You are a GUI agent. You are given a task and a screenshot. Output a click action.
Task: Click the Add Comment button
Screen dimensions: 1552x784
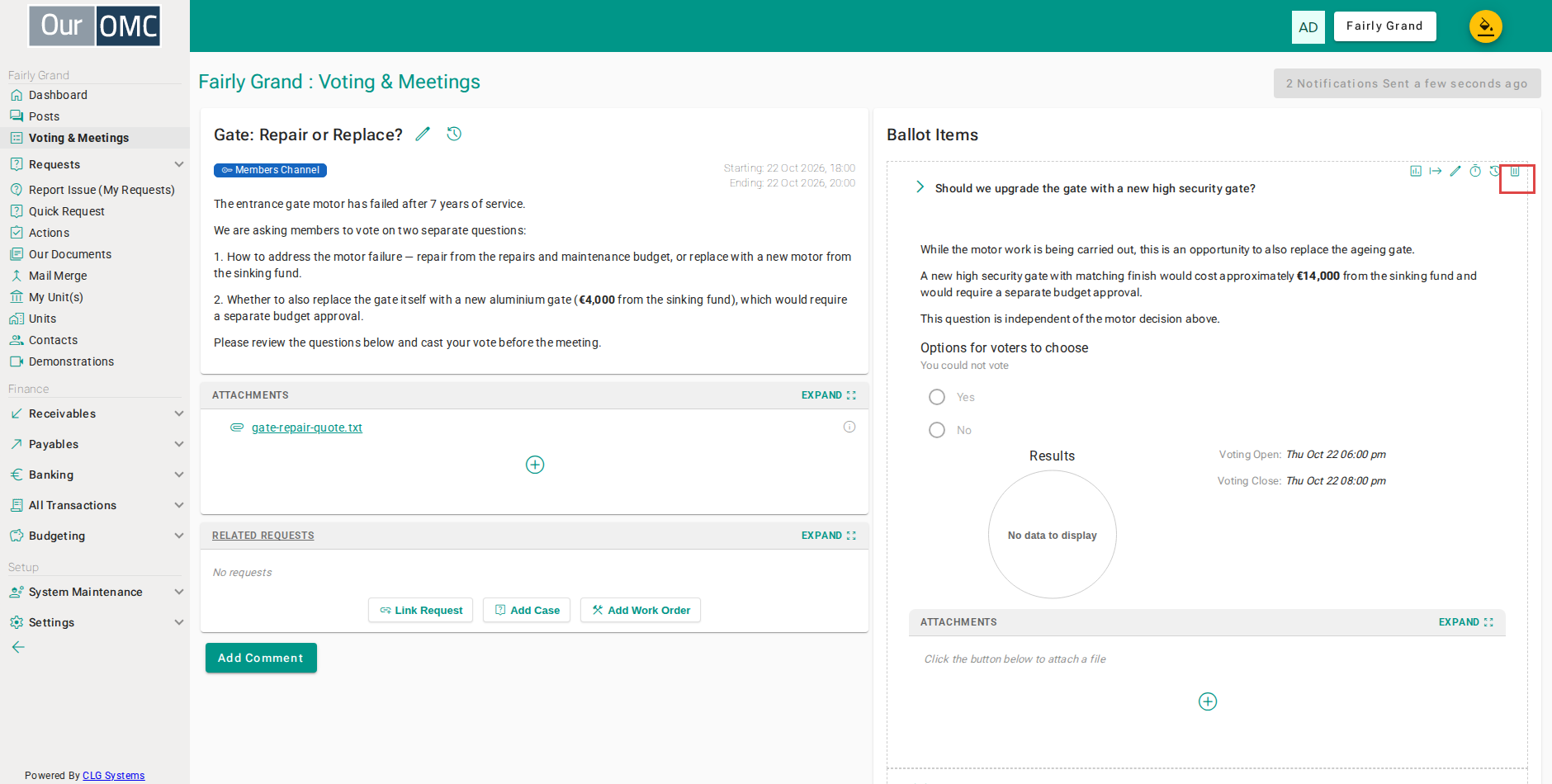tap(261, 658)
